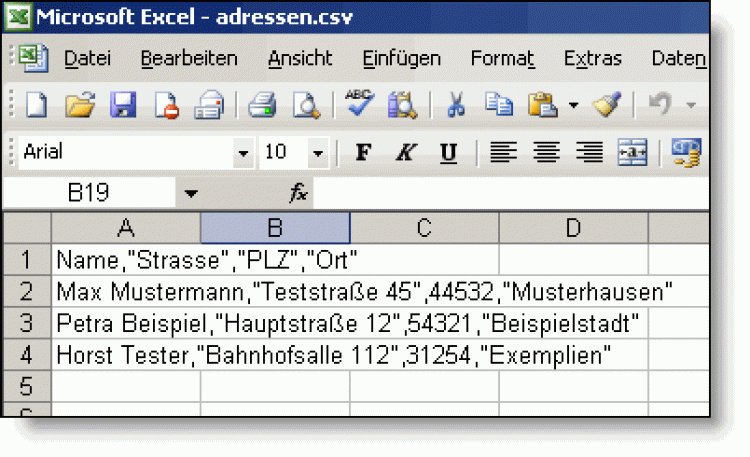Open the Arial font name dropdown
This screenshot has height=457, width=750.
pos(243,153)
